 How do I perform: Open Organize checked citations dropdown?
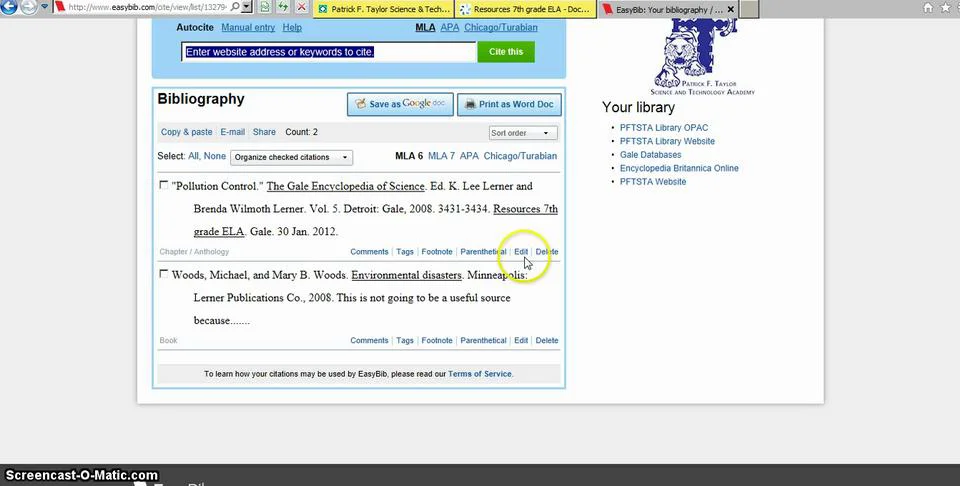pos(291,157)
